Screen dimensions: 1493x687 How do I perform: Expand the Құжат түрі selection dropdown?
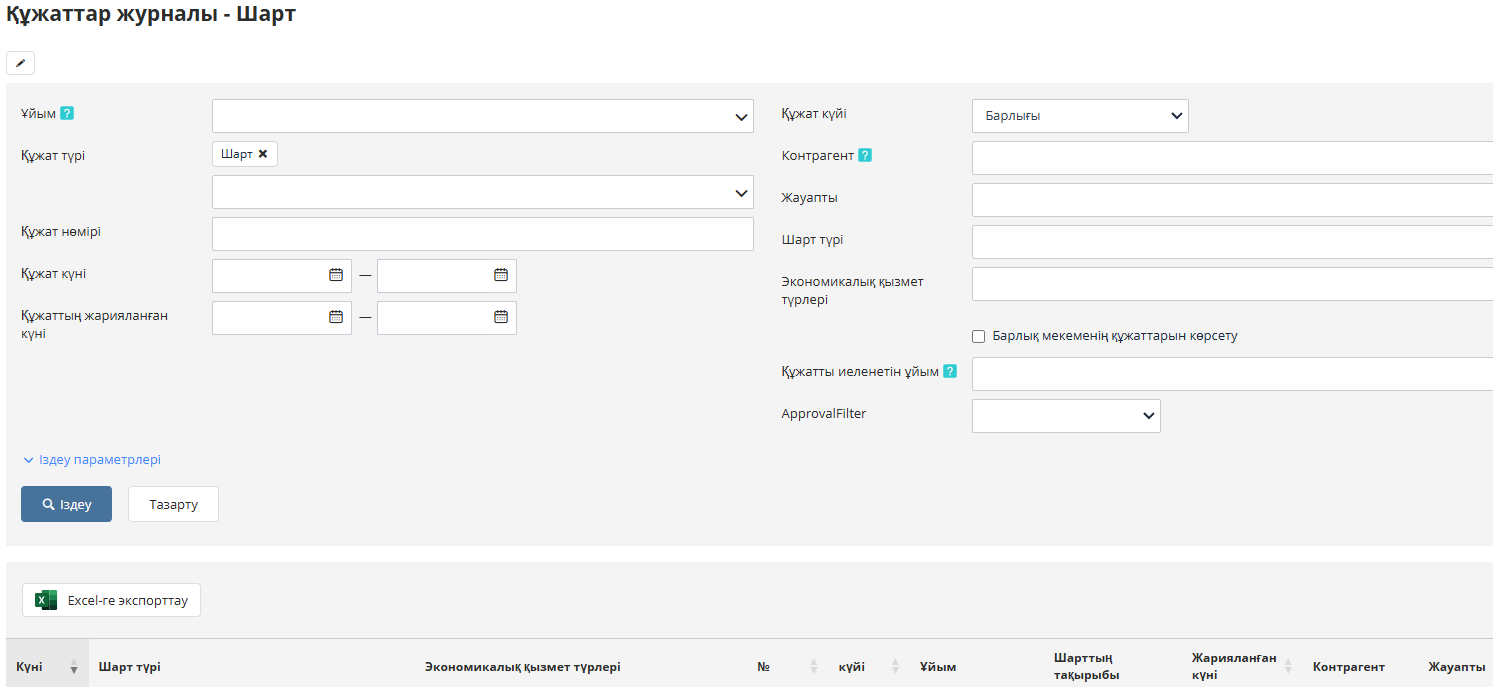click(x=482, y=192)
